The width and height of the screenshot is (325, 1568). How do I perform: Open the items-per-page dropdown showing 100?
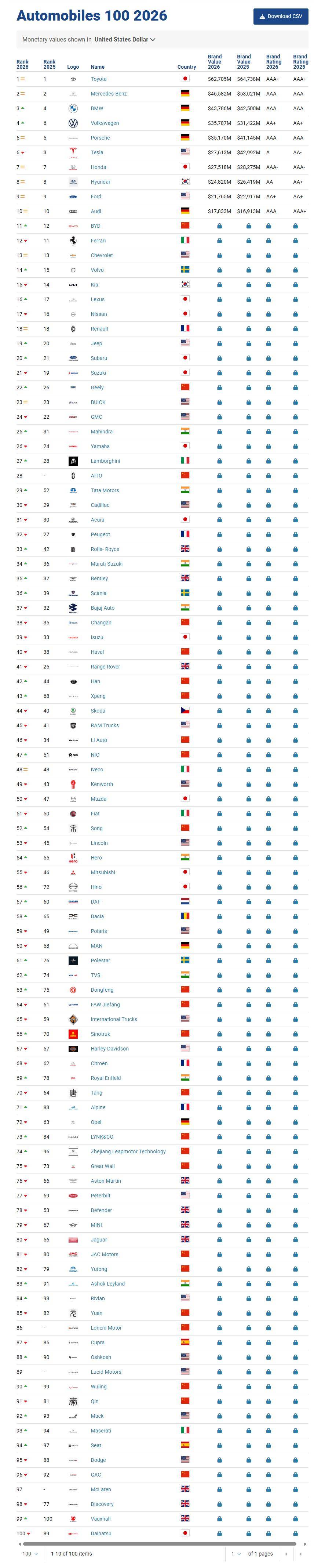click(30, 1553)
